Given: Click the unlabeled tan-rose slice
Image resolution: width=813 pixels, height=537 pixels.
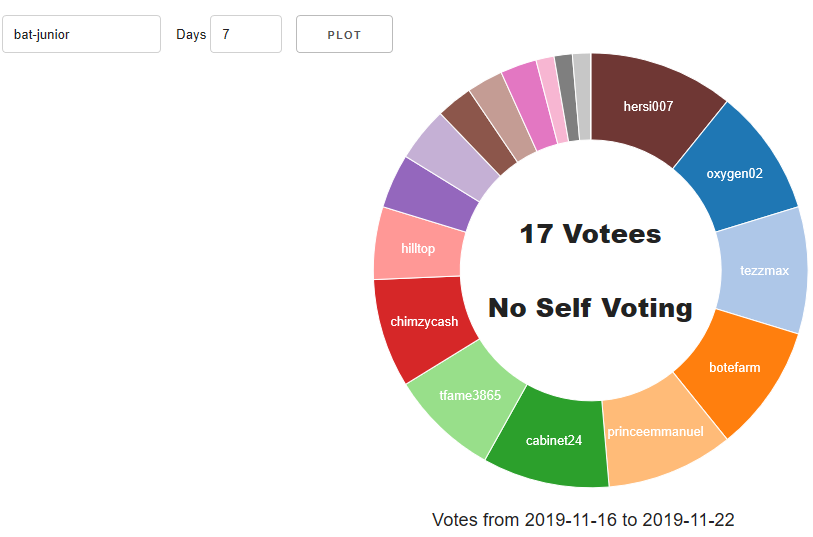Looking at the screenshot, I should tap(504, 116).
